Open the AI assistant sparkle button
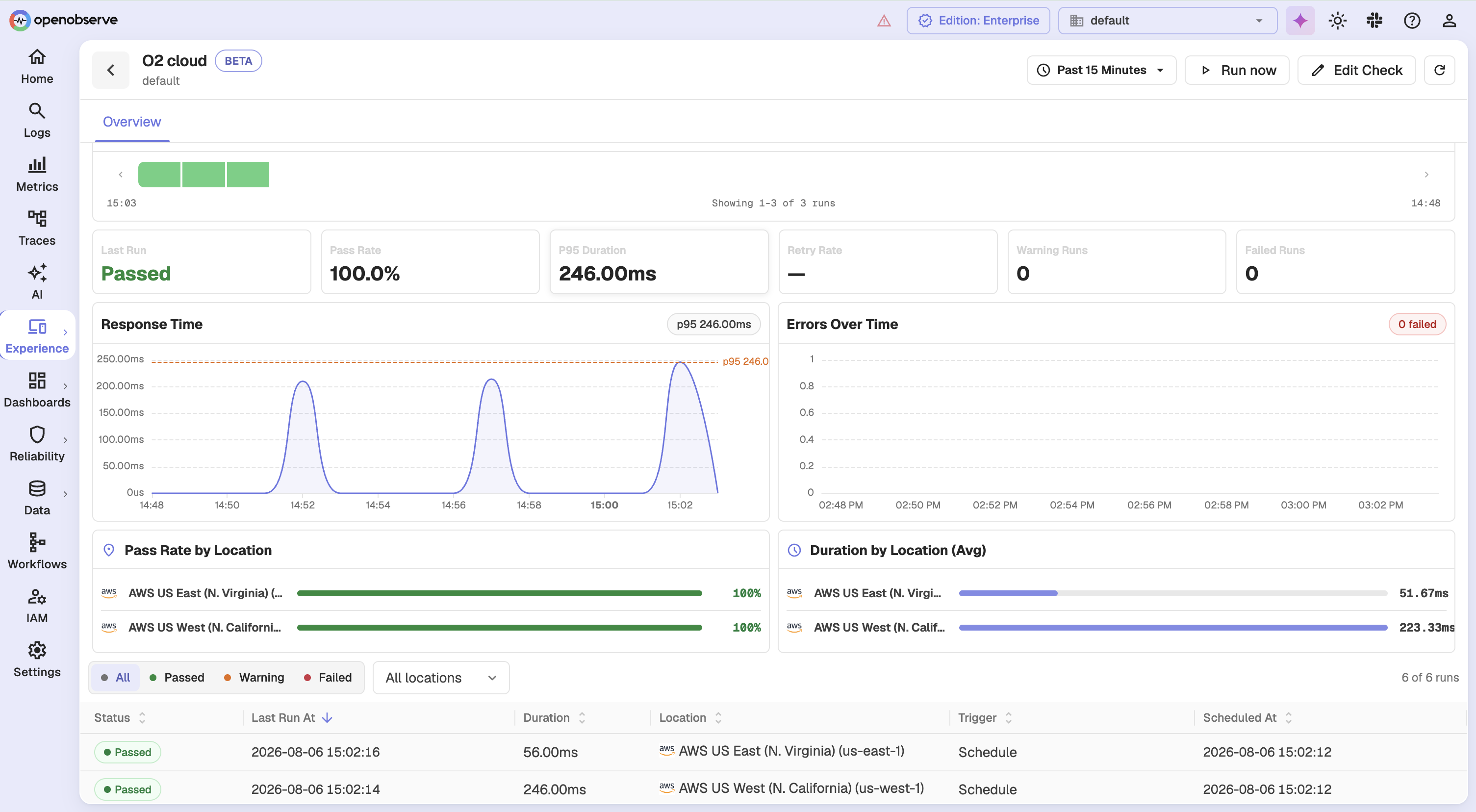The image size is (1476, 812). (1300, 21)
